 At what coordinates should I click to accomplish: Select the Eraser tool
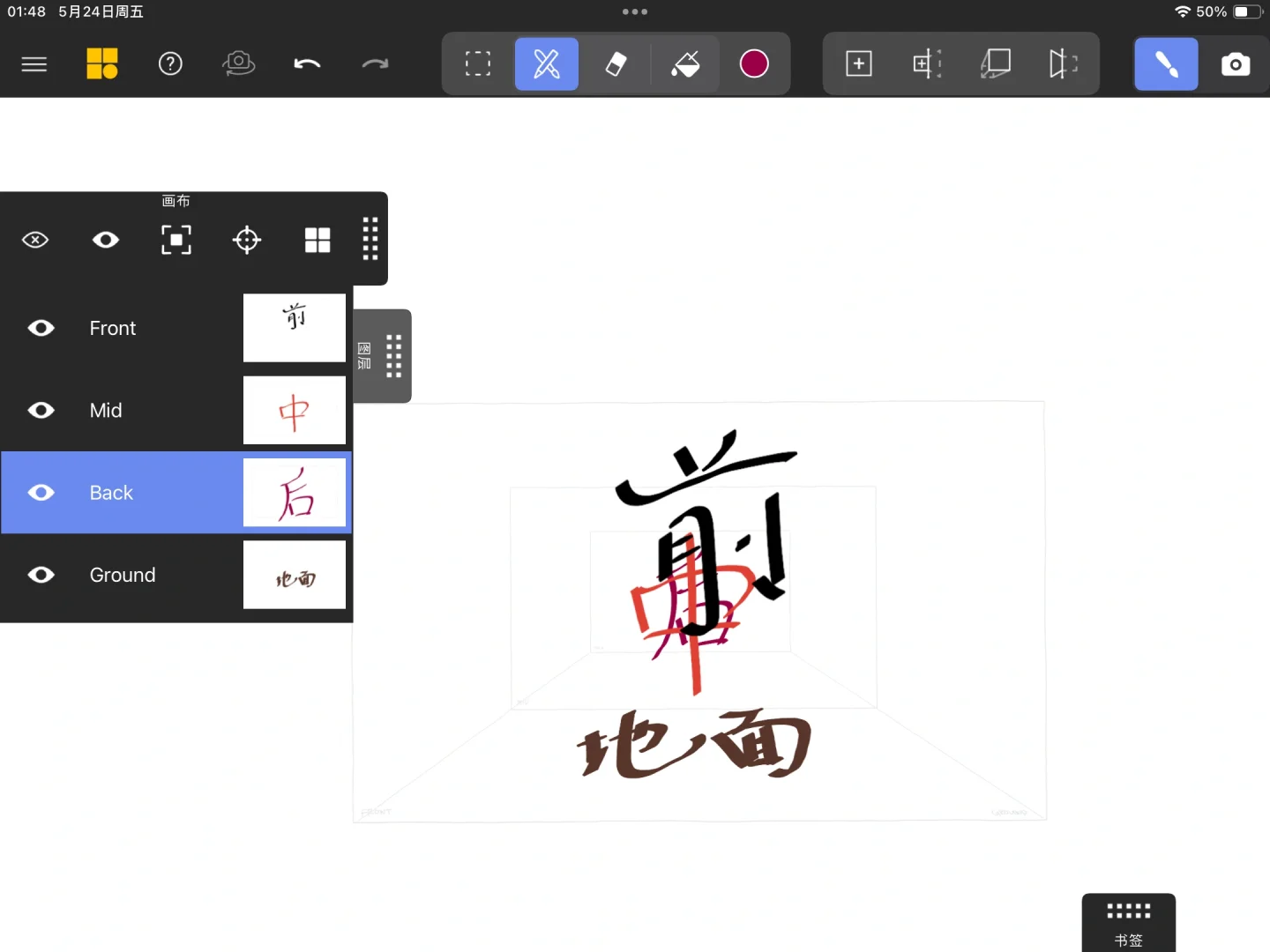tap(616, 63)
